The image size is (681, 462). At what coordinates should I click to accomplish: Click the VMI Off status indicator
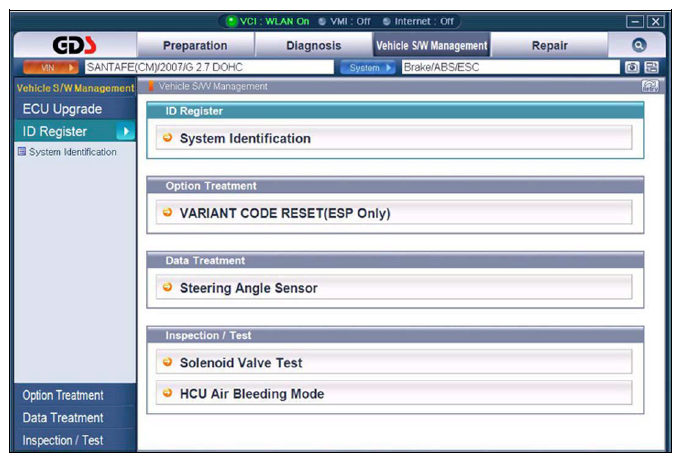(x=344, y=21)
